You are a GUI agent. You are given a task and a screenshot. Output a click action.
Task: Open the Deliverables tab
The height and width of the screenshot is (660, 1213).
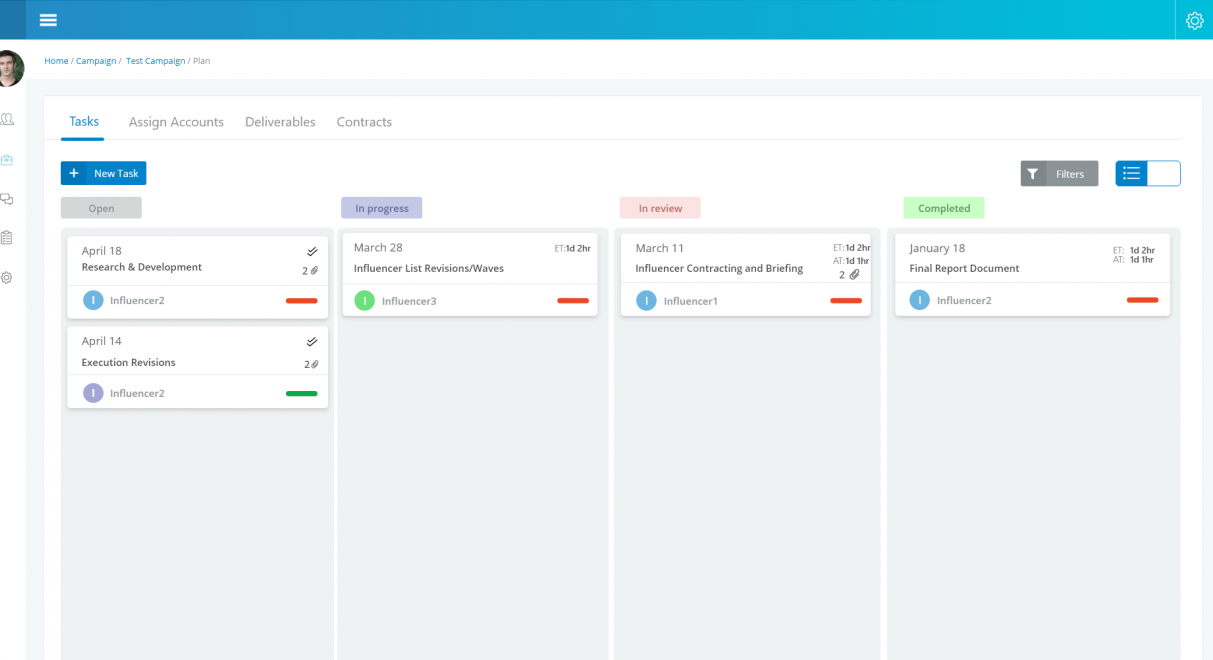(x=280, y=121)
